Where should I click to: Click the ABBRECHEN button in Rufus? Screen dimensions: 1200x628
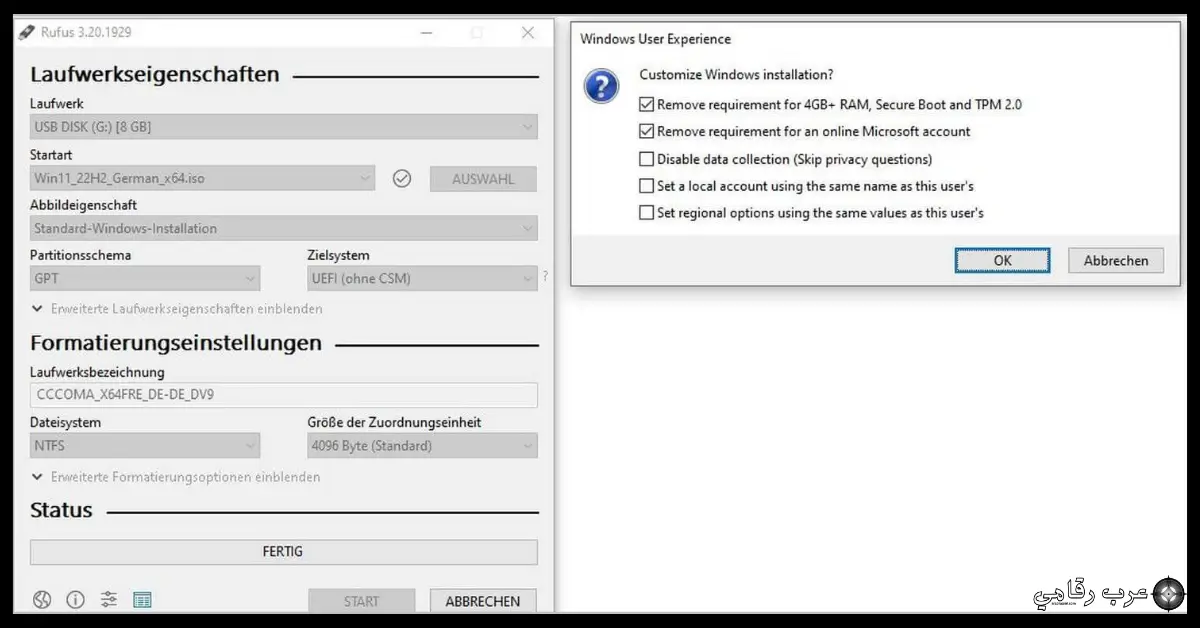pos(483,601)
